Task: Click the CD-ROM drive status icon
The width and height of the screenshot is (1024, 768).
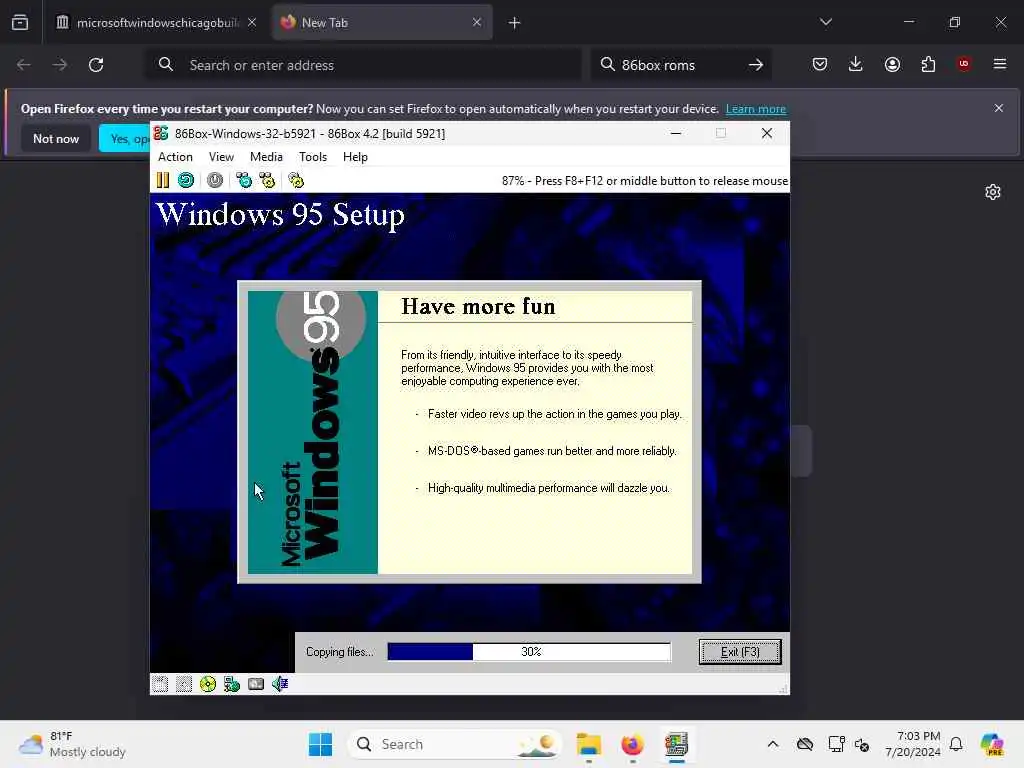Action: 208,684
